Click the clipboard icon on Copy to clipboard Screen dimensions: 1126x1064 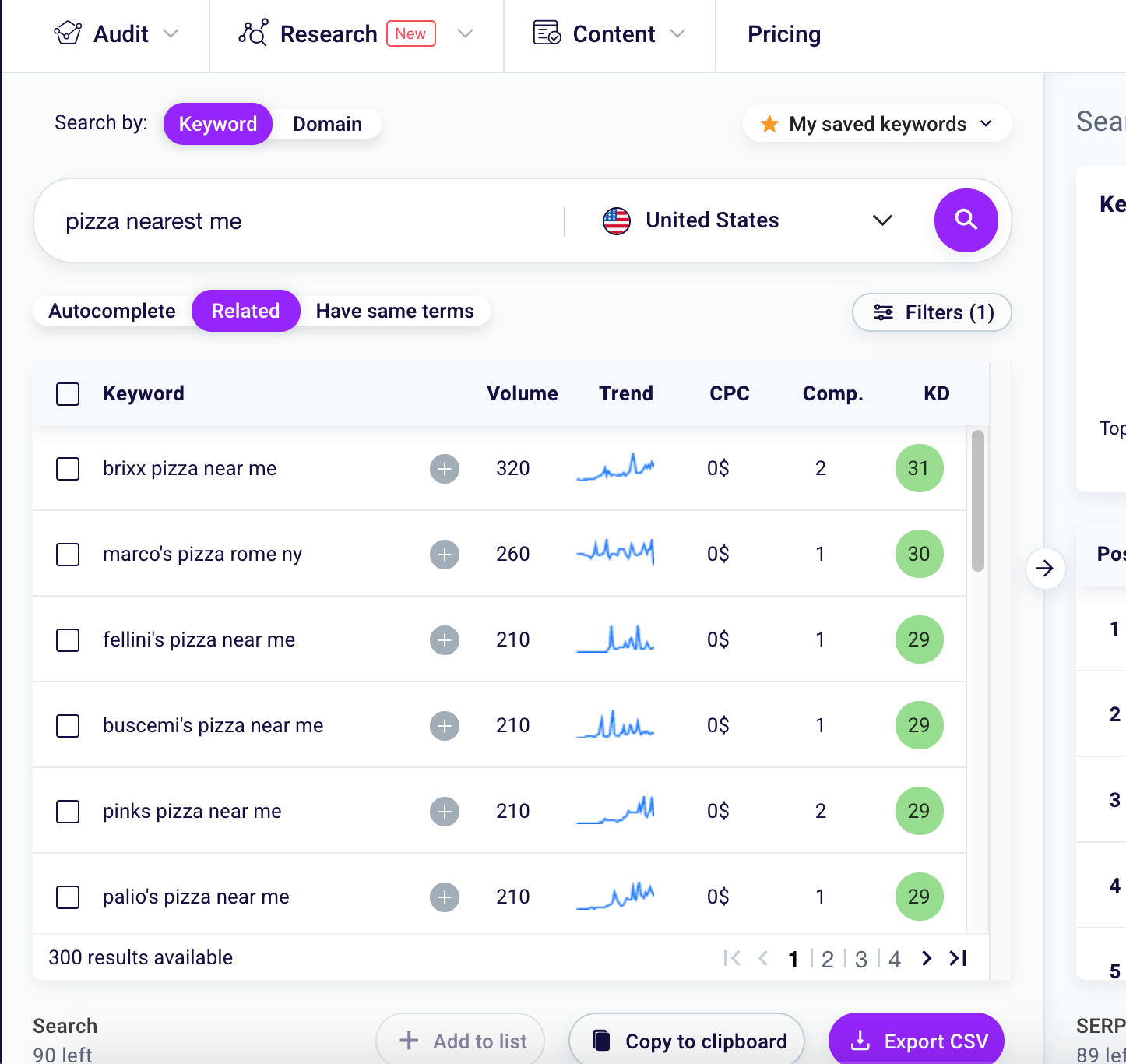[602, 1040]
